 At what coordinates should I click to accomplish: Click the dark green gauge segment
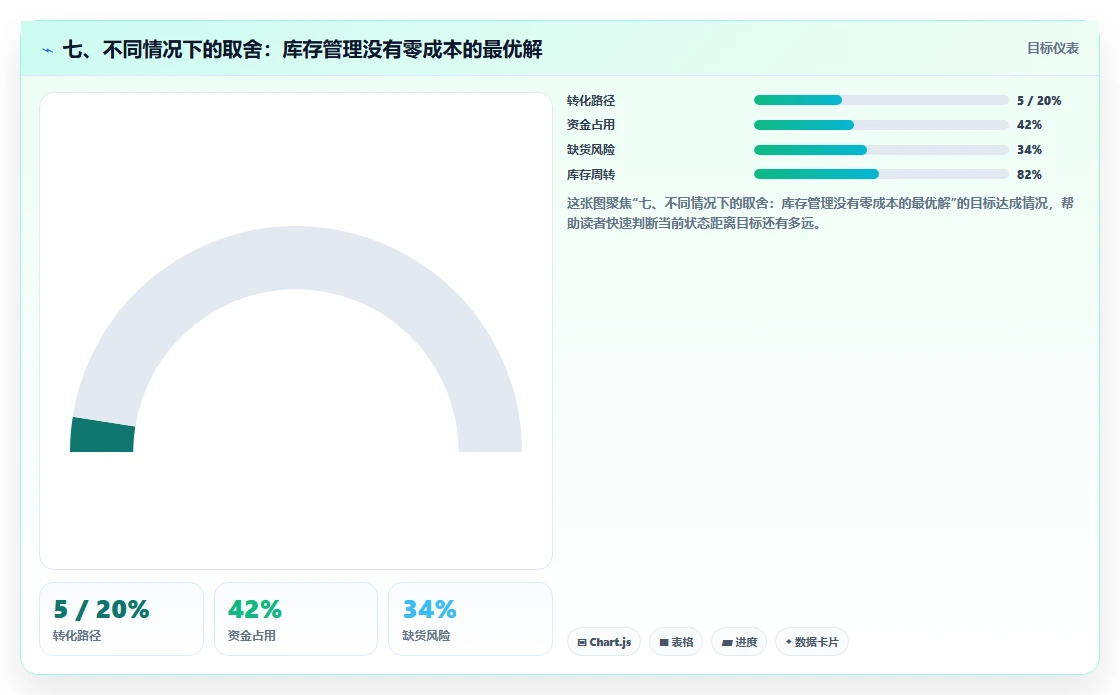pos(102,435)
